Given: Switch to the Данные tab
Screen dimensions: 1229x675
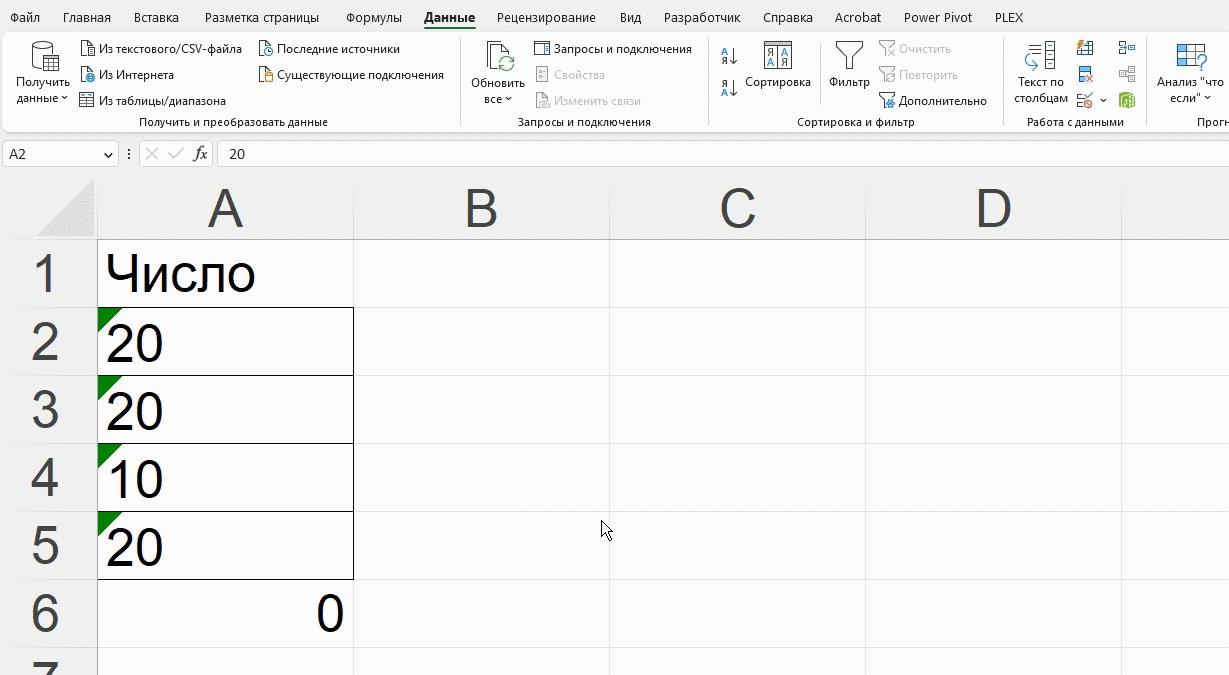Looking at the screenshot, I should point(449,17).
